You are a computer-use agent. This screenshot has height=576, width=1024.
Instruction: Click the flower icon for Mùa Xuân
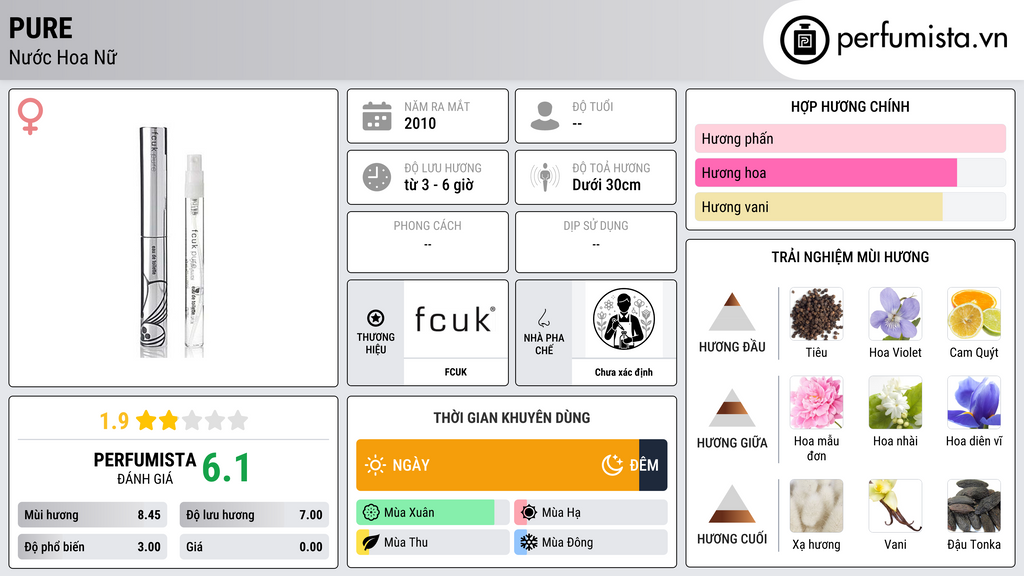[x=371, y=513]
